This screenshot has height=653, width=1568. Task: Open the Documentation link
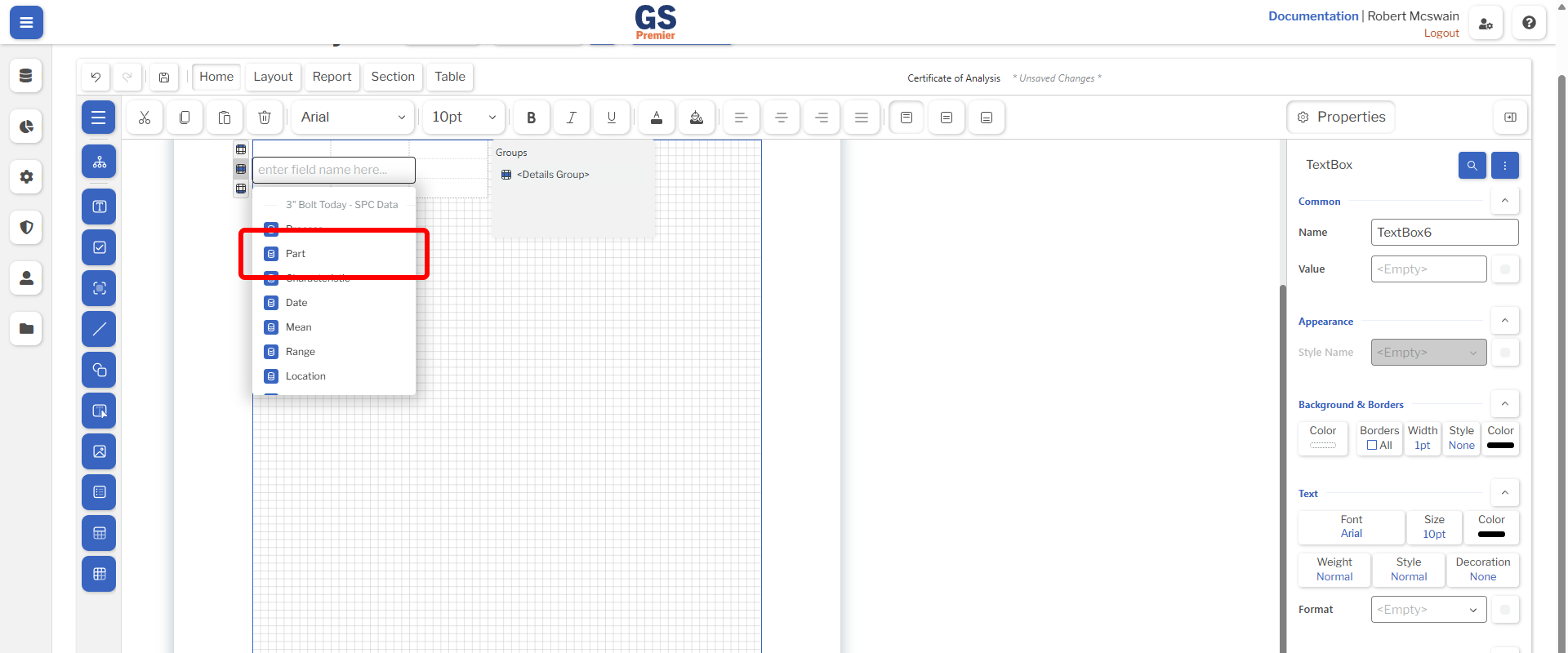[x=1313, y=16]
